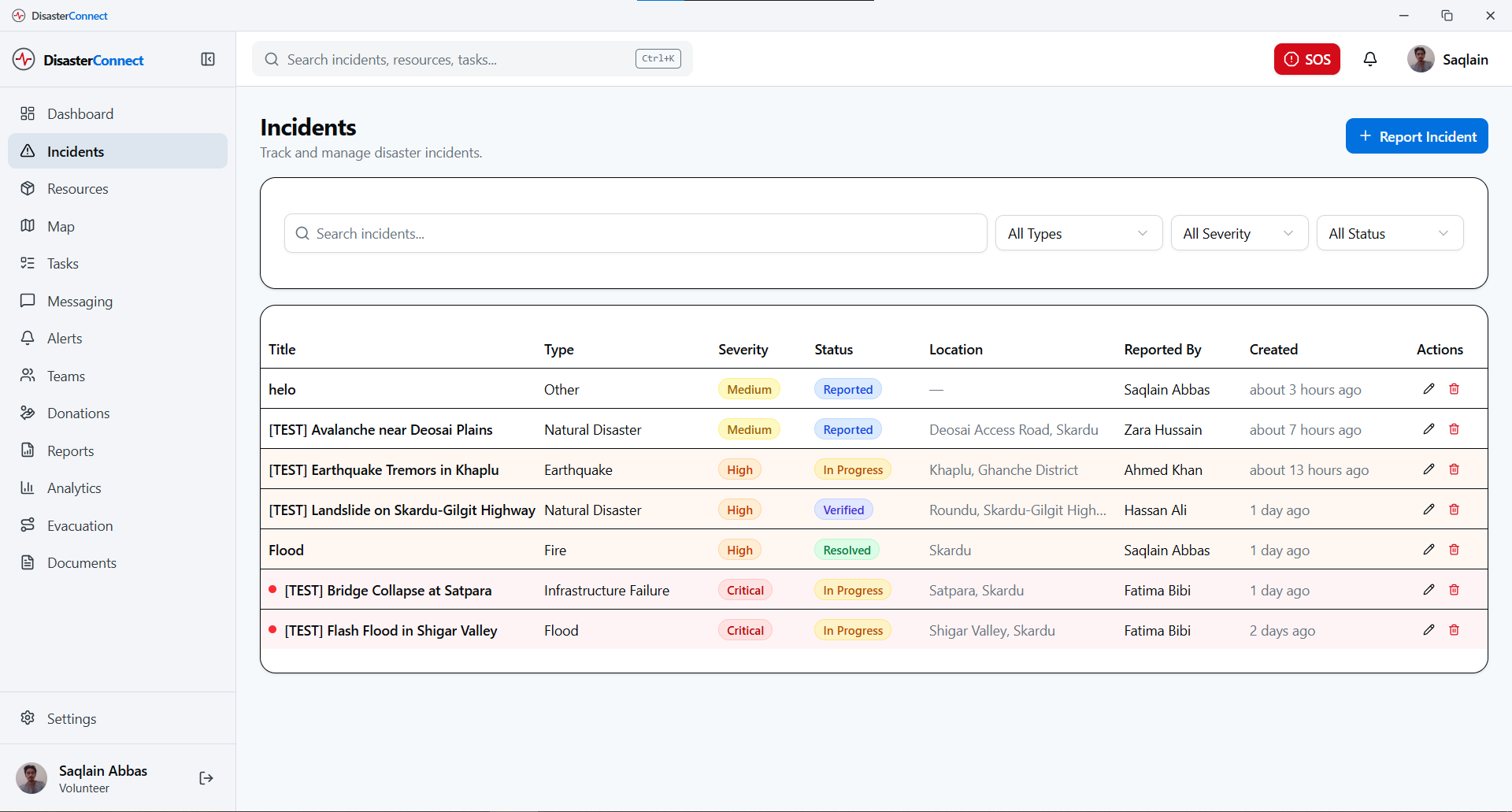Image resolution: width=1512 pixels, height=812 pixels.
Task: Open the All Severity filter
Action: (1239, 234)
